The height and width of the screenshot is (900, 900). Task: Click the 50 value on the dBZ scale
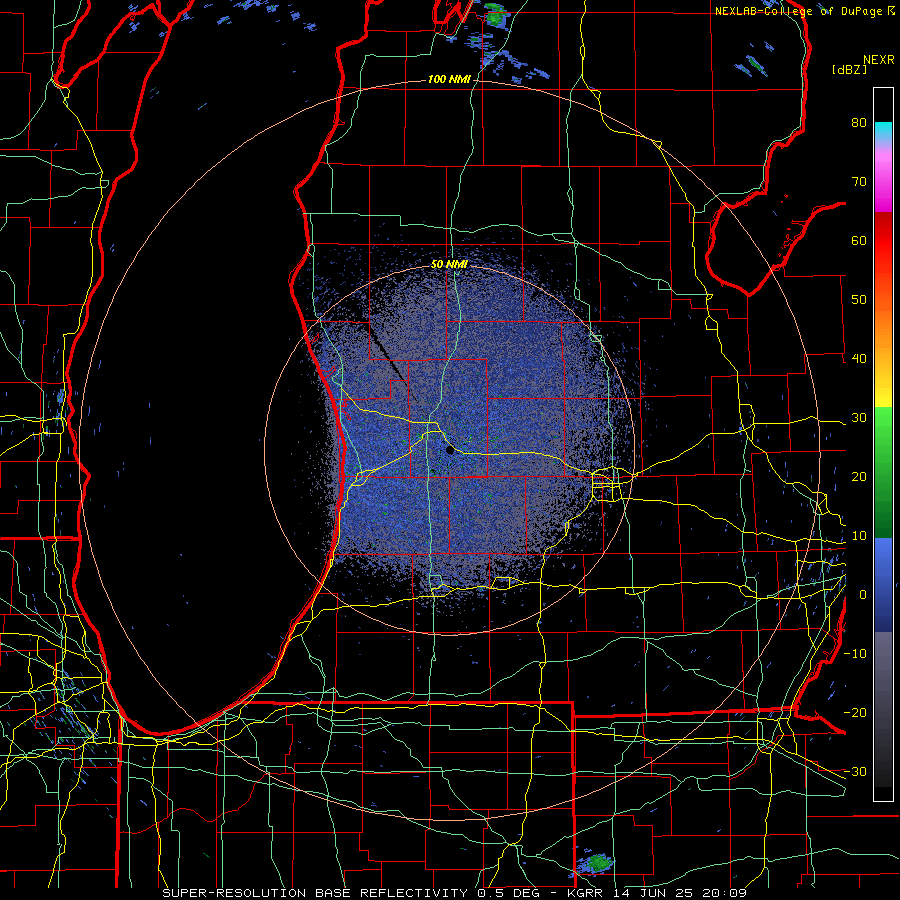859,300
